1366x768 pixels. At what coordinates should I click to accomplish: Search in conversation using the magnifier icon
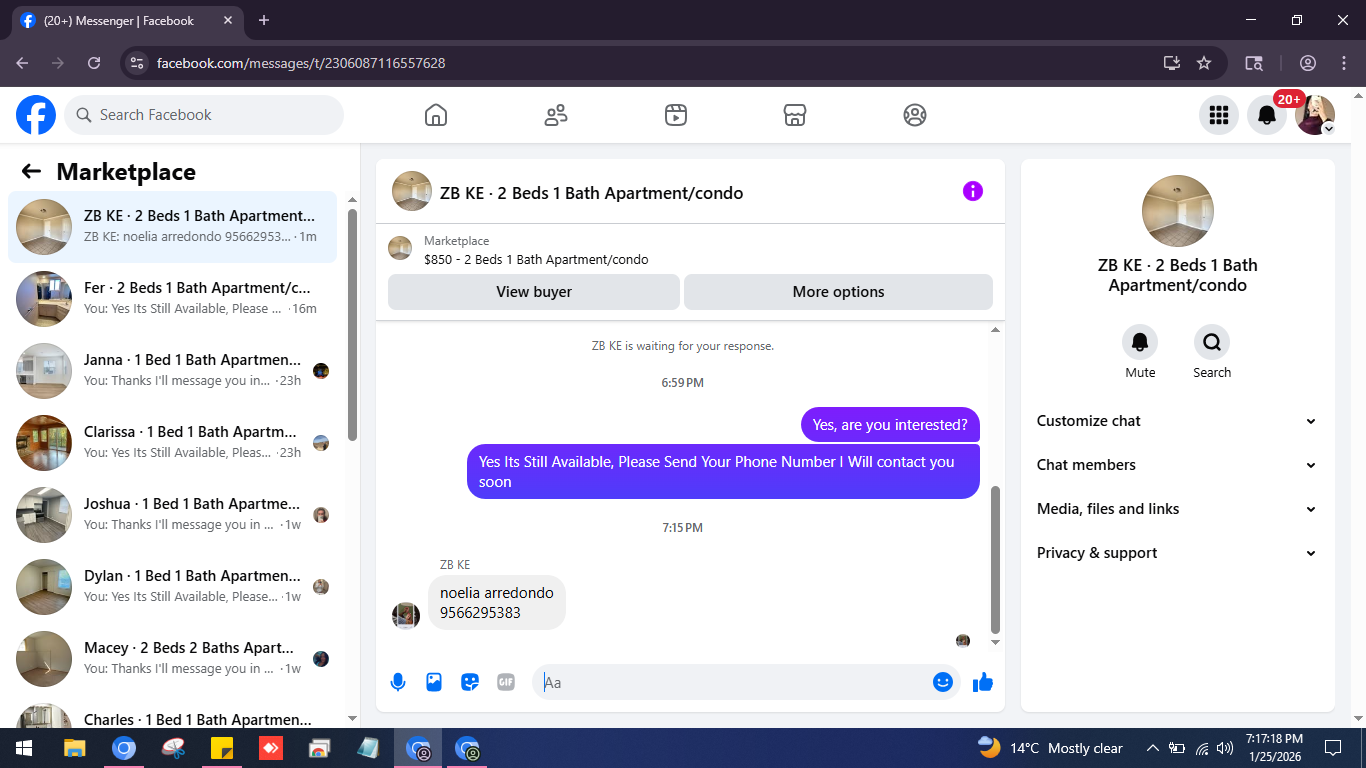tap(1212, 343)
